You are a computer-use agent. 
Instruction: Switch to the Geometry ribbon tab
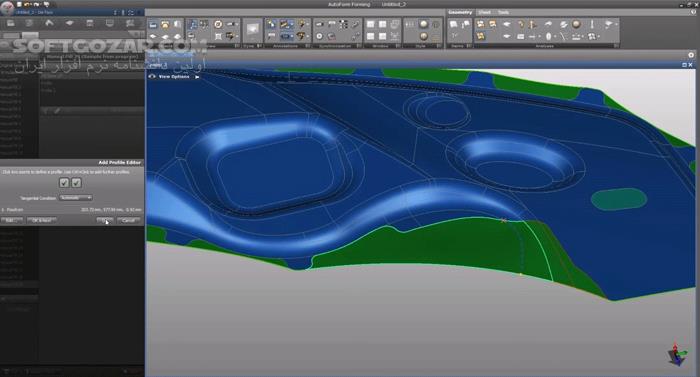tap(460, 13)
